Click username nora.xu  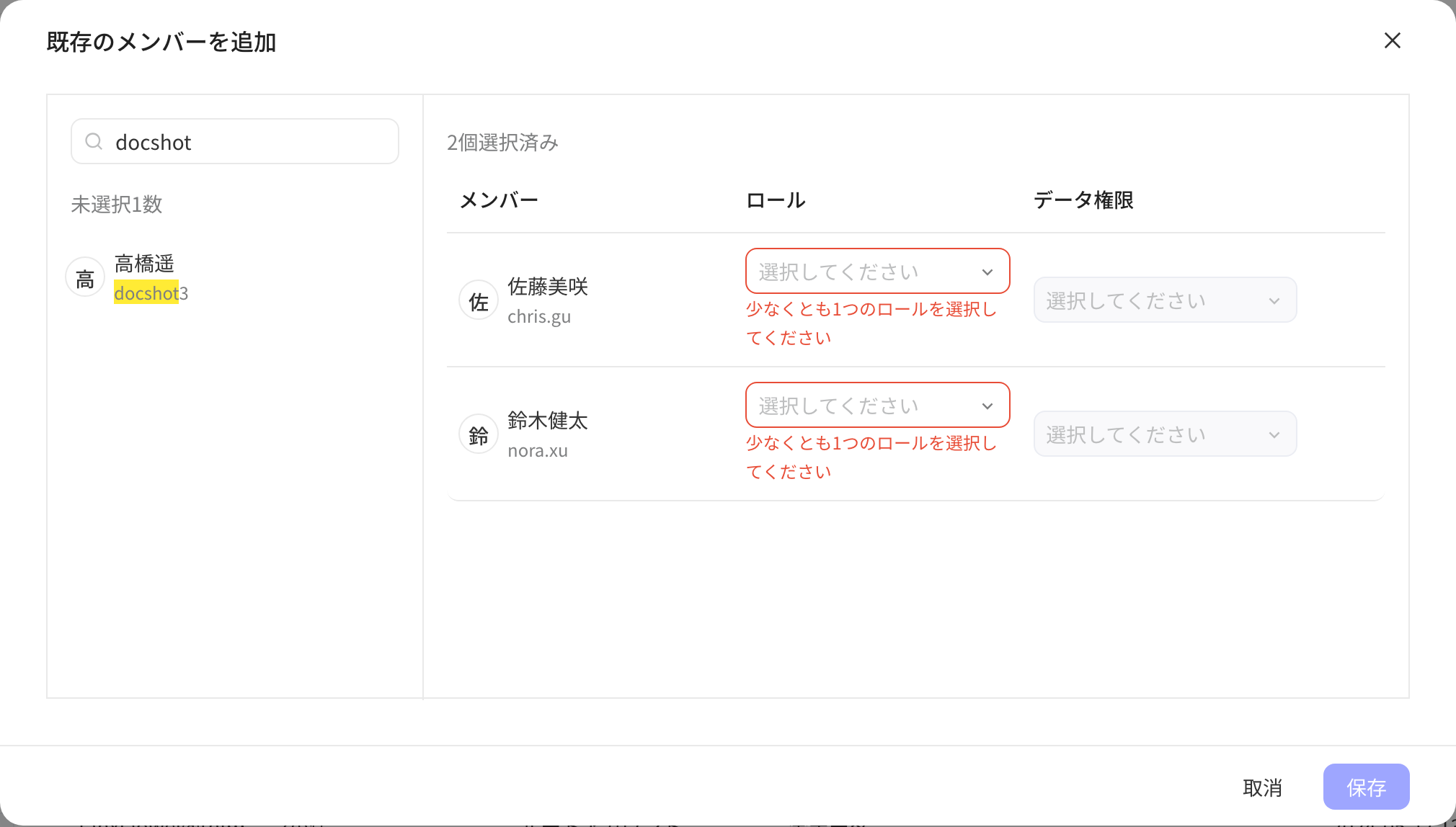pyautogui.click(x=538, y=450)
